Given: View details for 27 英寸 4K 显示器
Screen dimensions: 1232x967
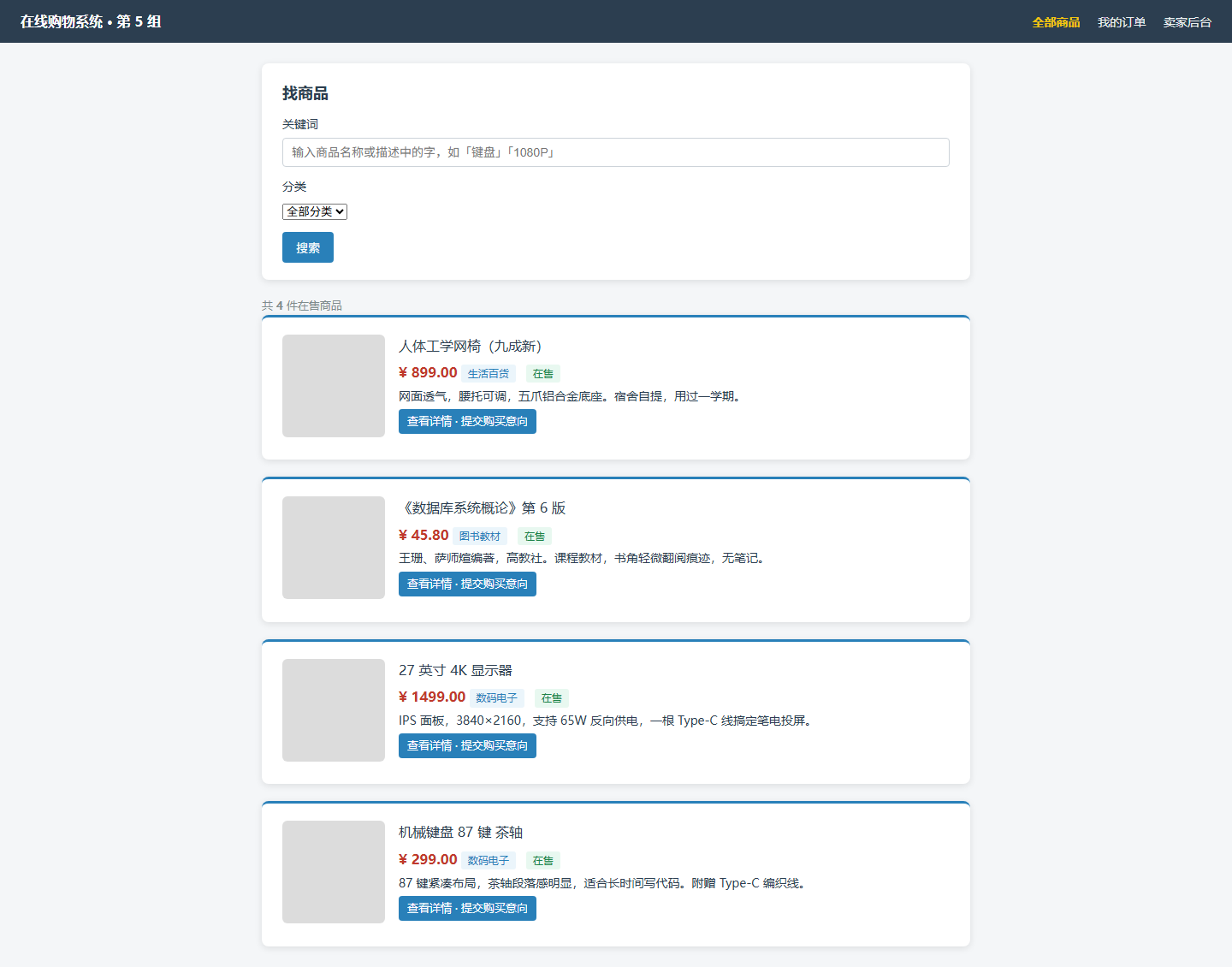Looking at the screenshot, I should coord(467,745).
